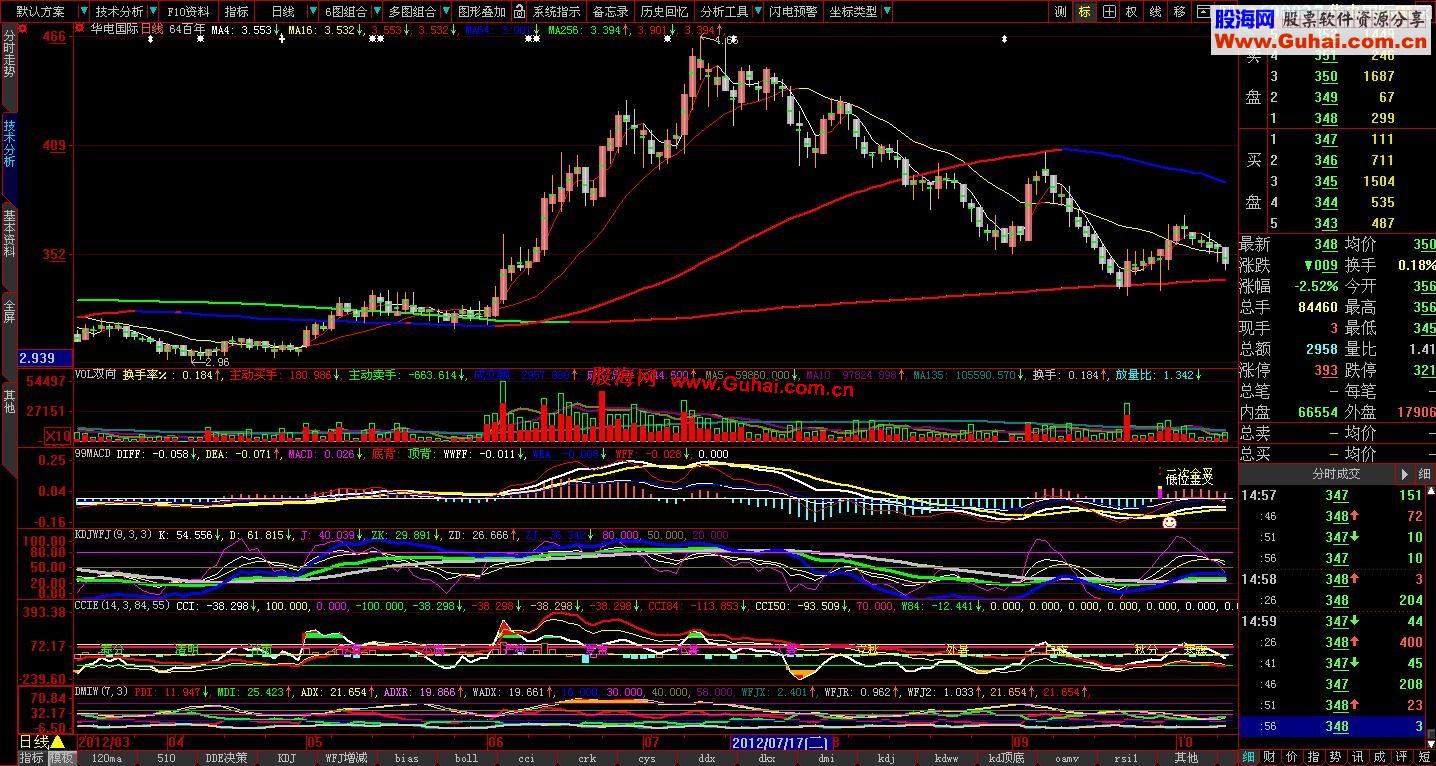The width and height of the screenshot is (1436, 766).
Task: Select 势 in bottom-right tab strip
Action: point(1337,758)
